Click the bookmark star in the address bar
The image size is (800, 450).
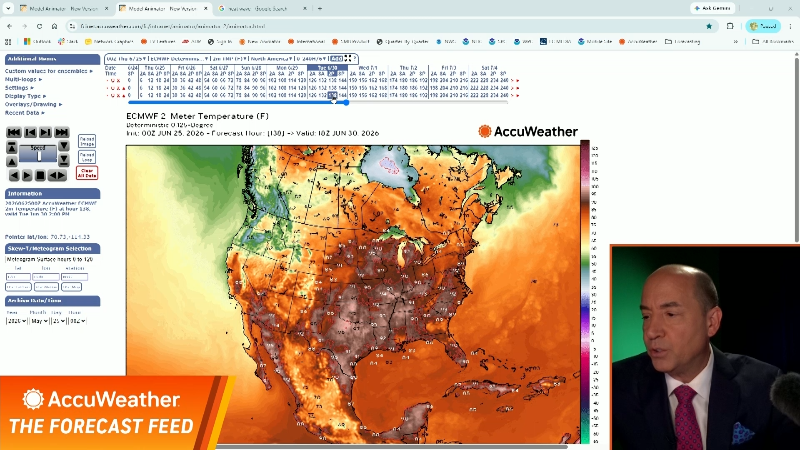709,26
